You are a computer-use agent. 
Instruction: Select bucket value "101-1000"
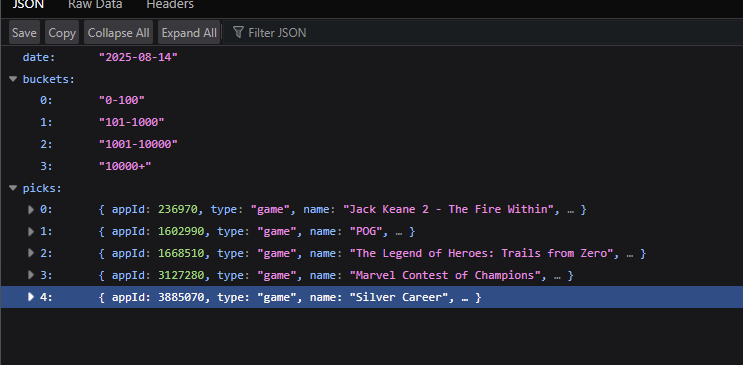point(131,122)
